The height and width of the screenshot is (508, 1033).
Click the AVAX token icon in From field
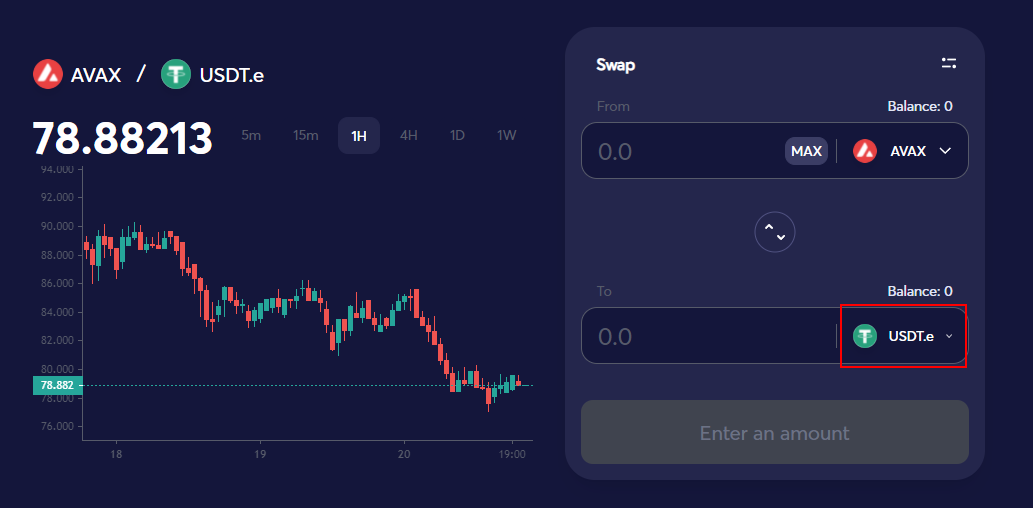[865, 152]
